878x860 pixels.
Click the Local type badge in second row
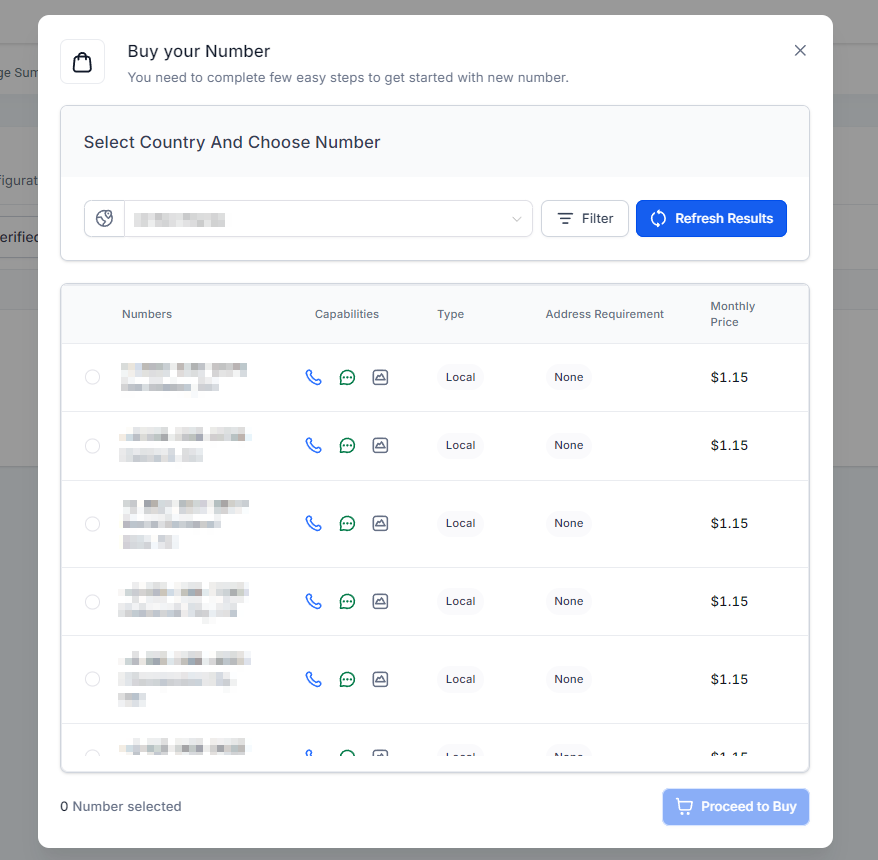[x=460, y=445]
